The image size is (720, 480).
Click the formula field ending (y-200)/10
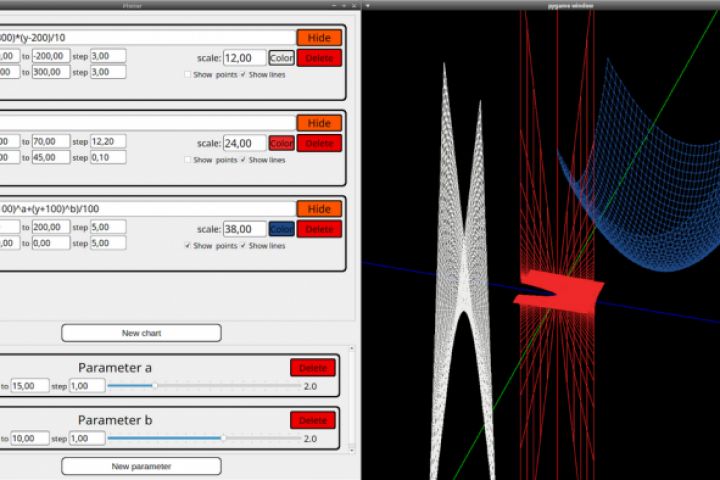(x=147, y=38)
